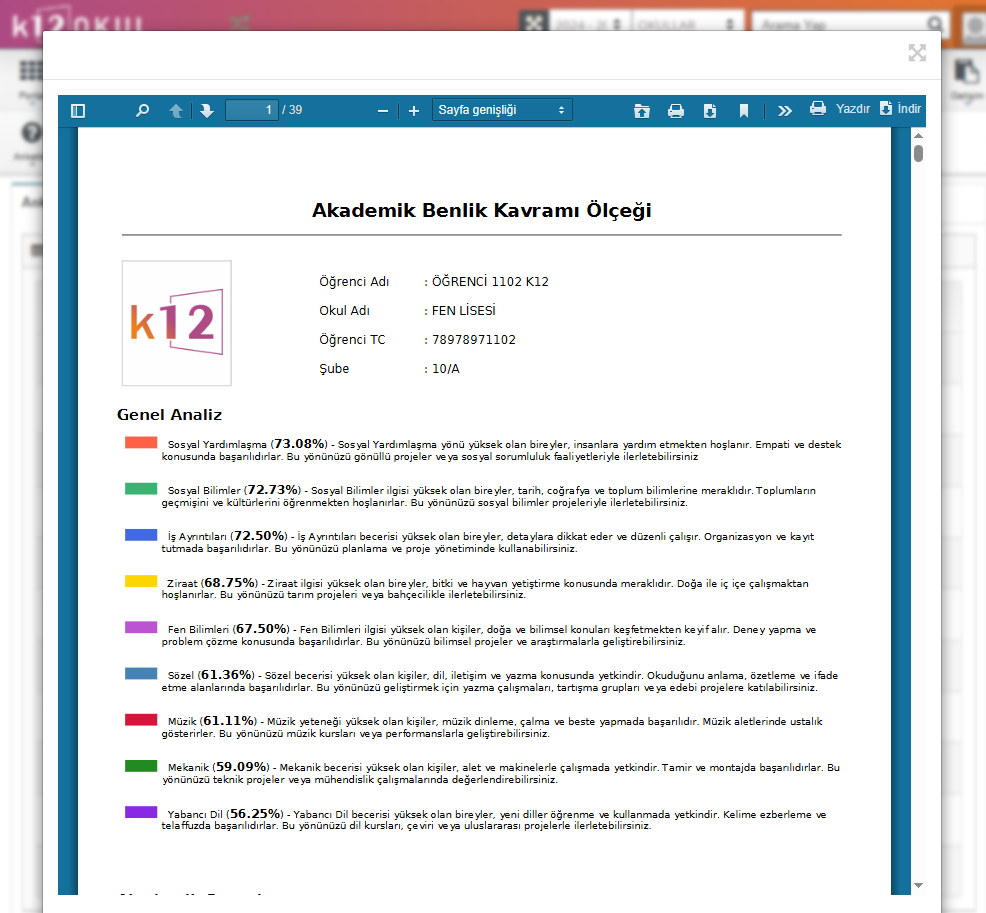Click the 56.25% Yabancı Dil score
Screen dimensions: 986x913
[256, 813]
